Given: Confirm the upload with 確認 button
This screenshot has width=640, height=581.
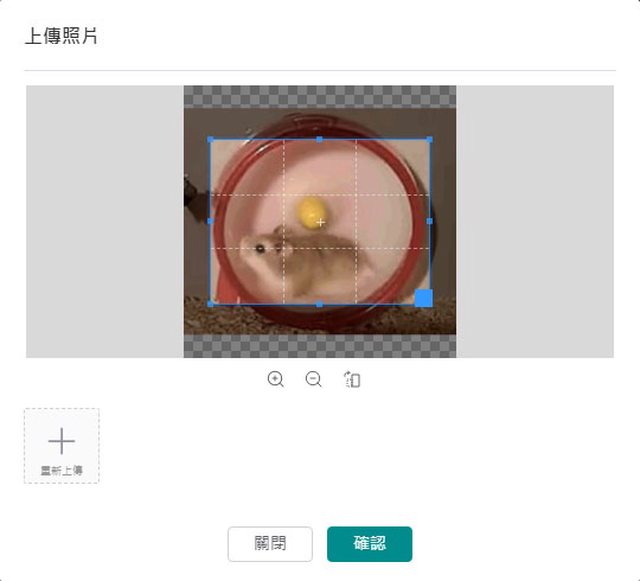Looking at the screenshot, I should coord(369,544).
